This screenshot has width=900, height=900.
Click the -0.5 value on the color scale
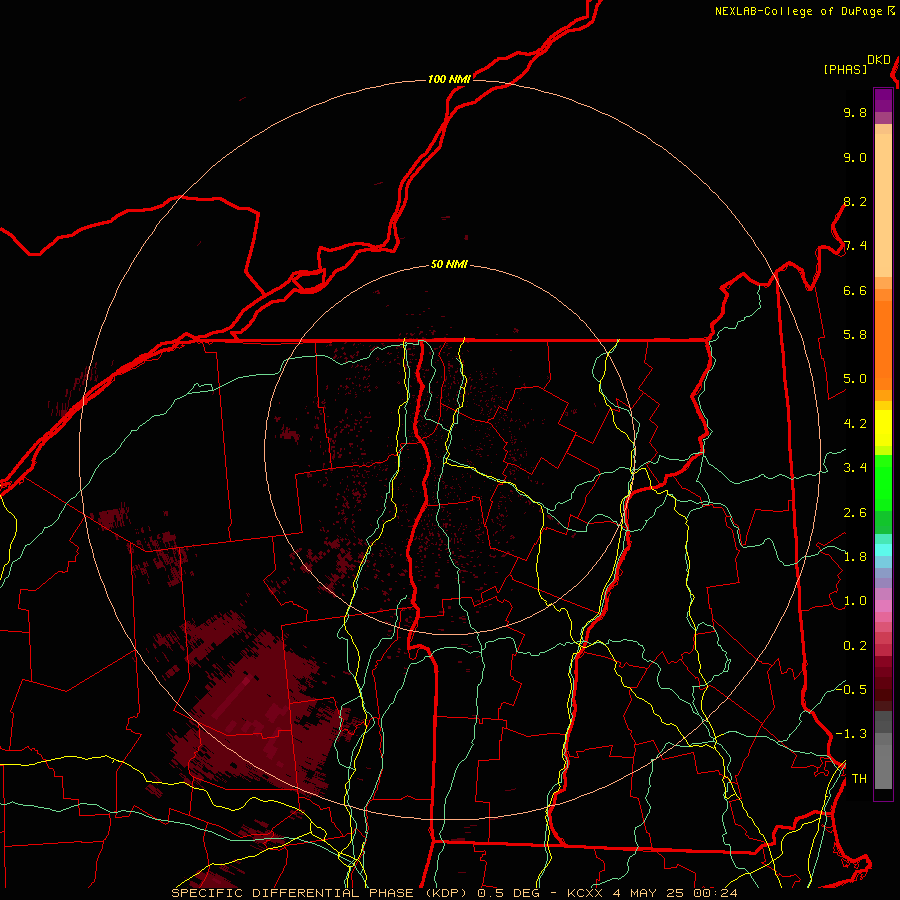point(851,689)
